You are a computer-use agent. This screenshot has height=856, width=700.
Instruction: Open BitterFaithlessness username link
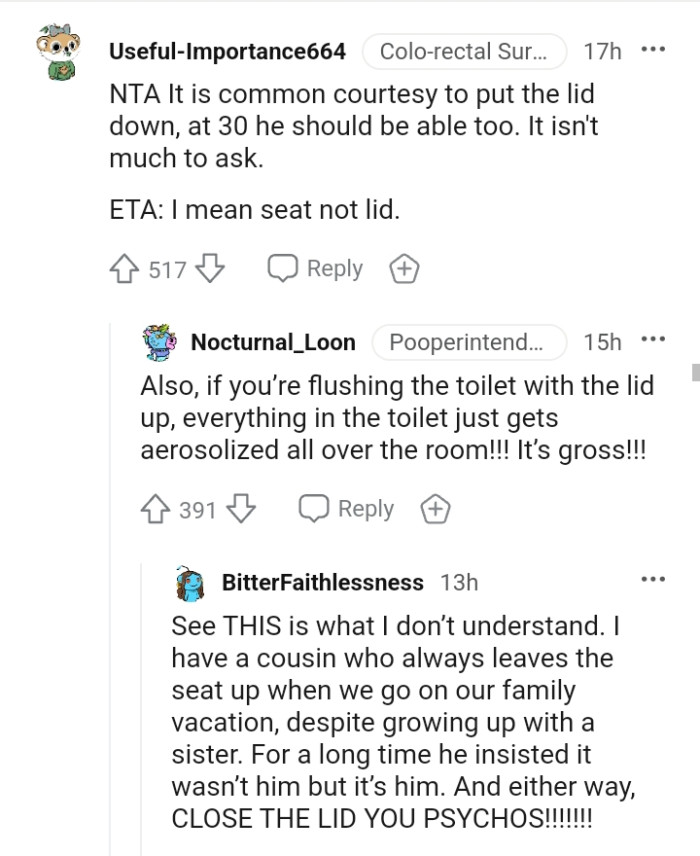point(322,582)
